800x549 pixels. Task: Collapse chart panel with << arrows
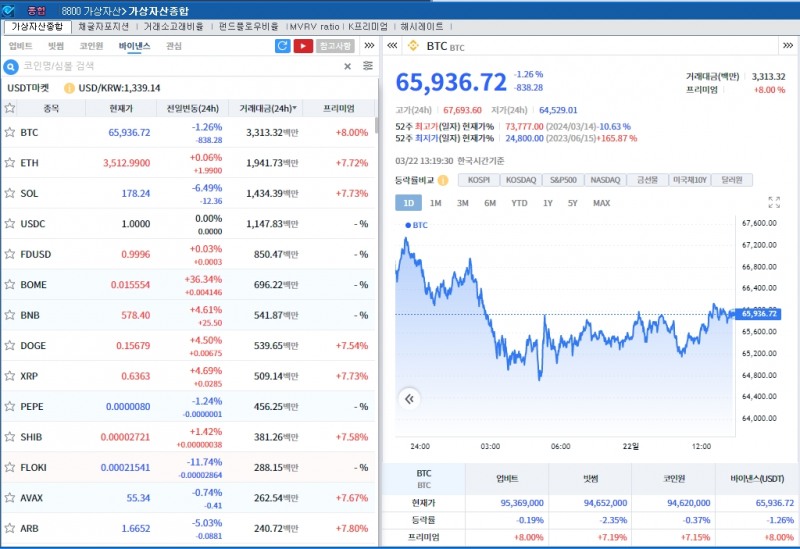(x=392, y=45)
